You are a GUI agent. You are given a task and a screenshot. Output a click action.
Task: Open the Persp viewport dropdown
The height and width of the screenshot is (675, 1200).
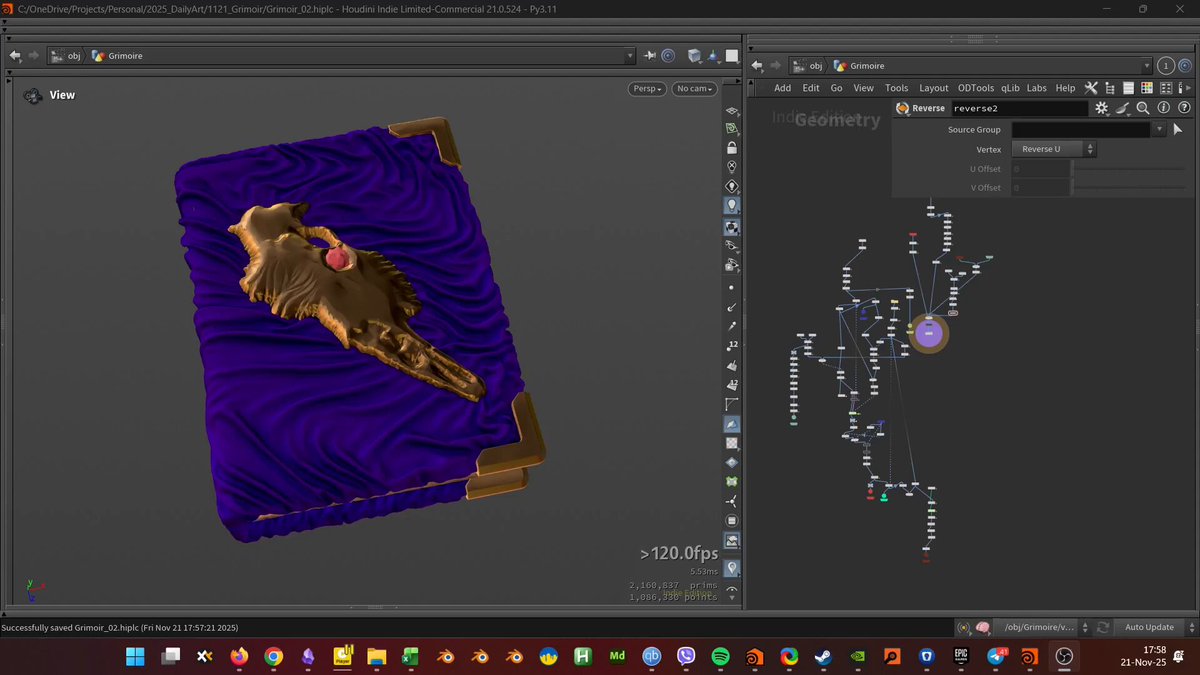coord(647,89)
